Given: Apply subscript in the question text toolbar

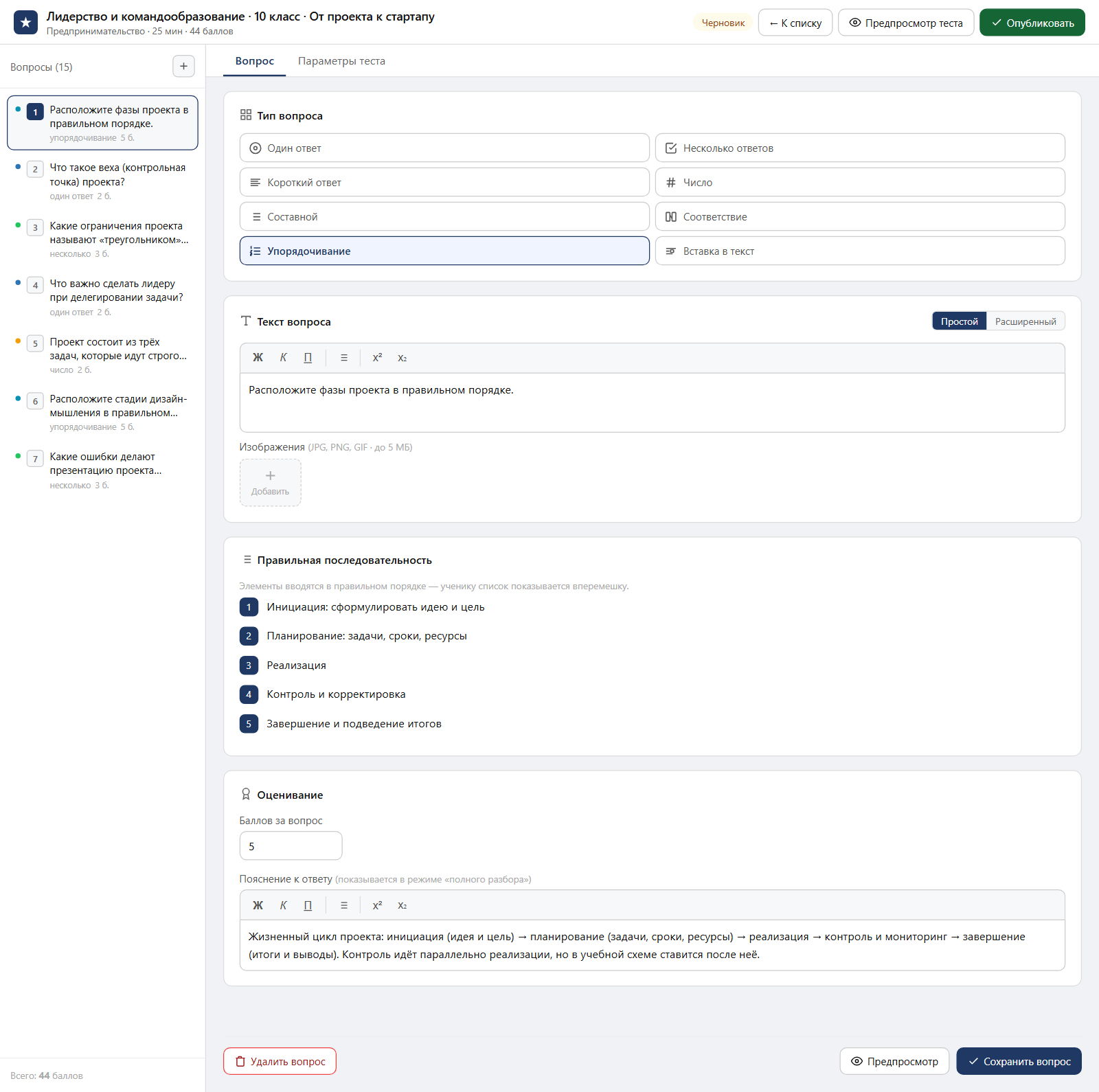Looking at the screenshot, I should click(403, 358).
